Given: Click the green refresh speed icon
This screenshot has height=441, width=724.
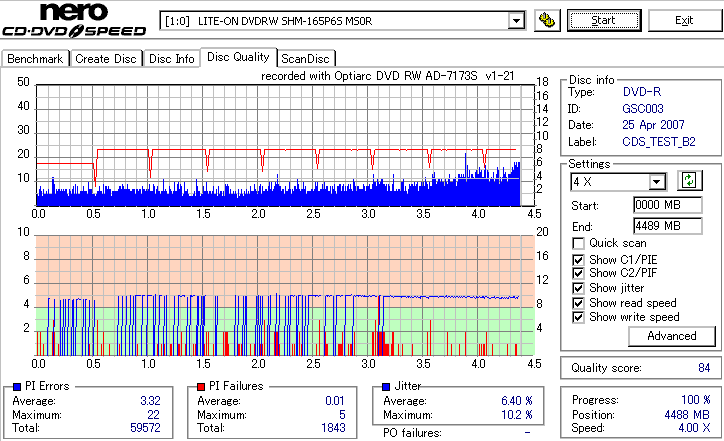Looking at the screenshot, I should coord(689,180).
